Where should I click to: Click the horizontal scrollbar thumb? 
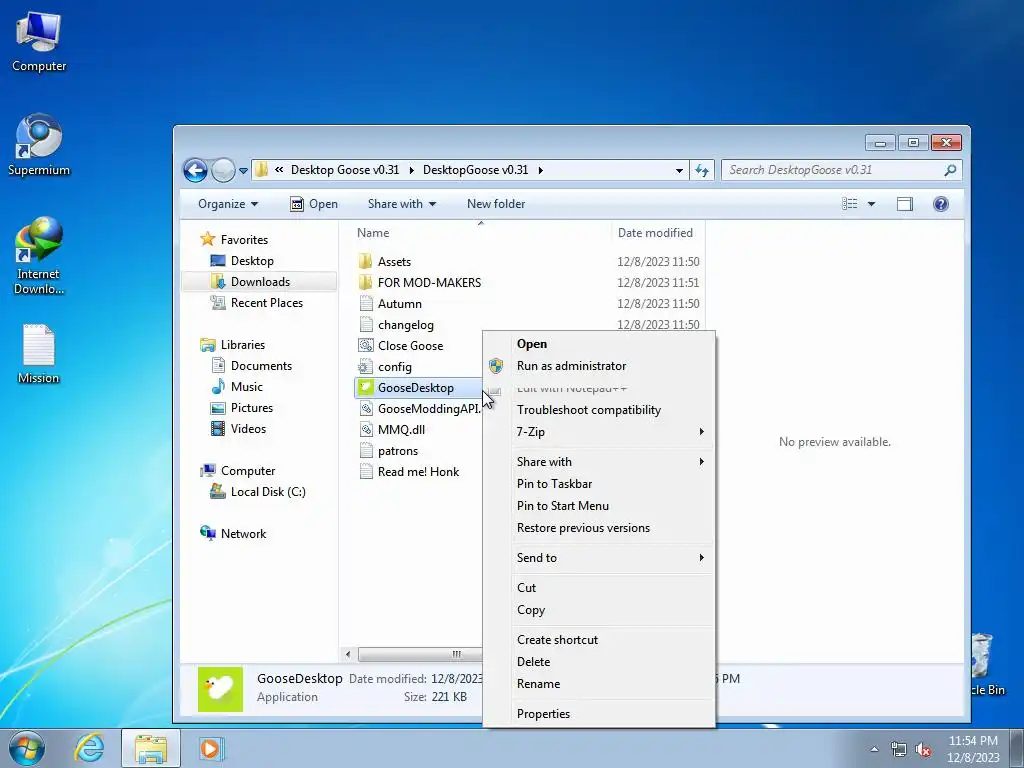421,654
